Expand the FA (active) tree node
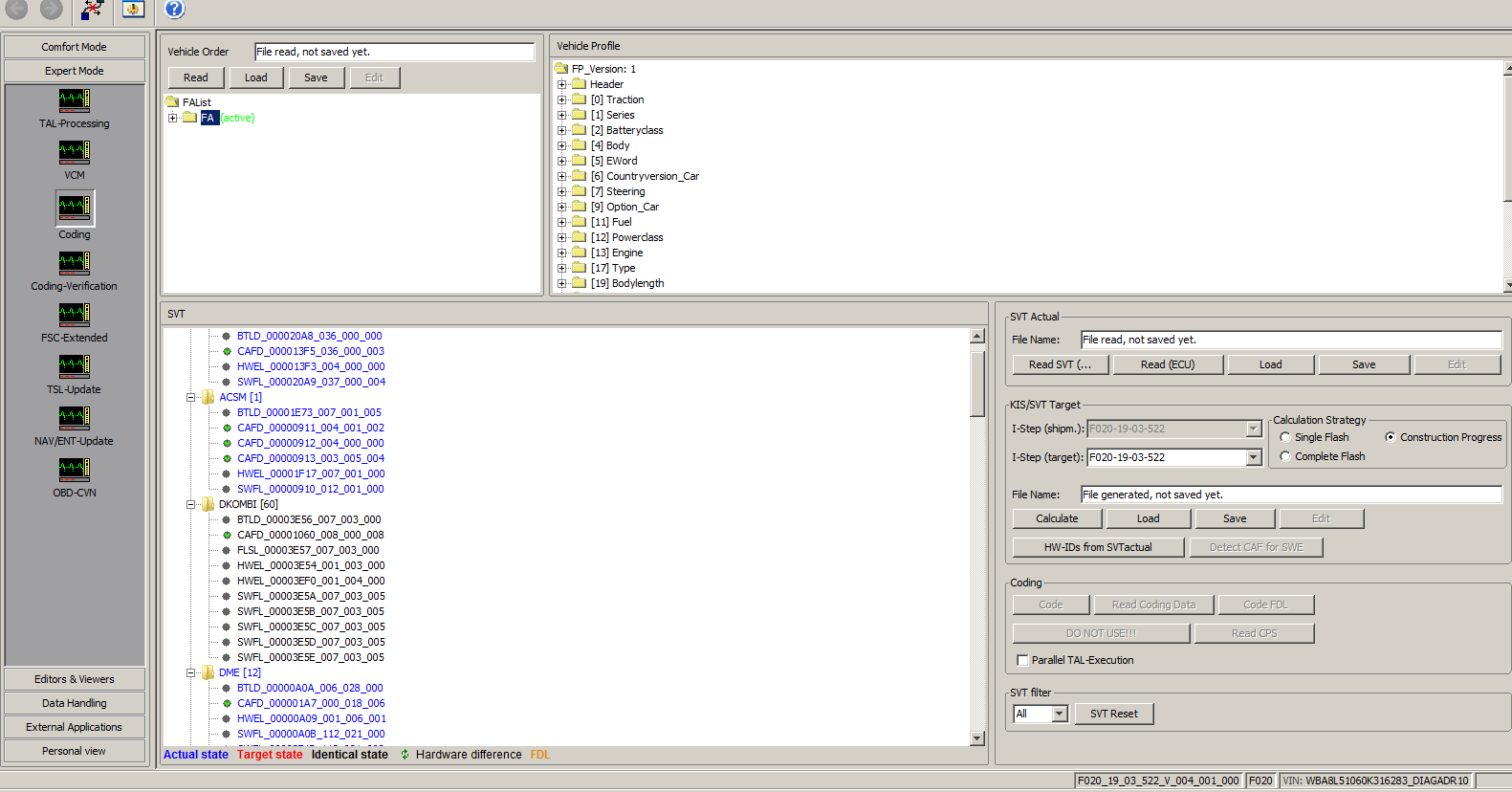Viewport: 1512px width, 792px height. (173, 118)
